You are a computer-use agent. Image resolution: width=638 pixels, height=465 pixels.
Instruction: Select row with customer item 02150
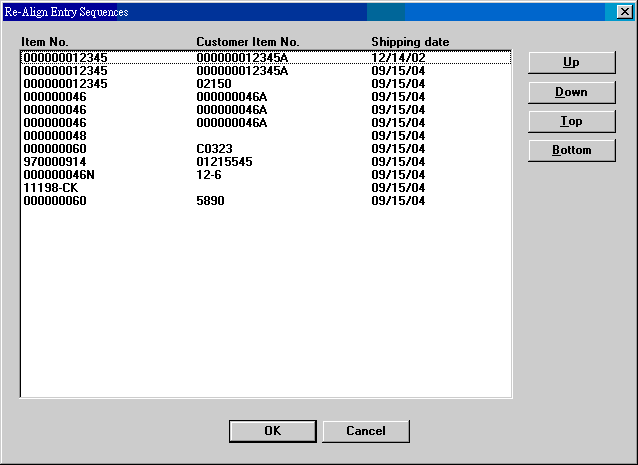(214, 84)
